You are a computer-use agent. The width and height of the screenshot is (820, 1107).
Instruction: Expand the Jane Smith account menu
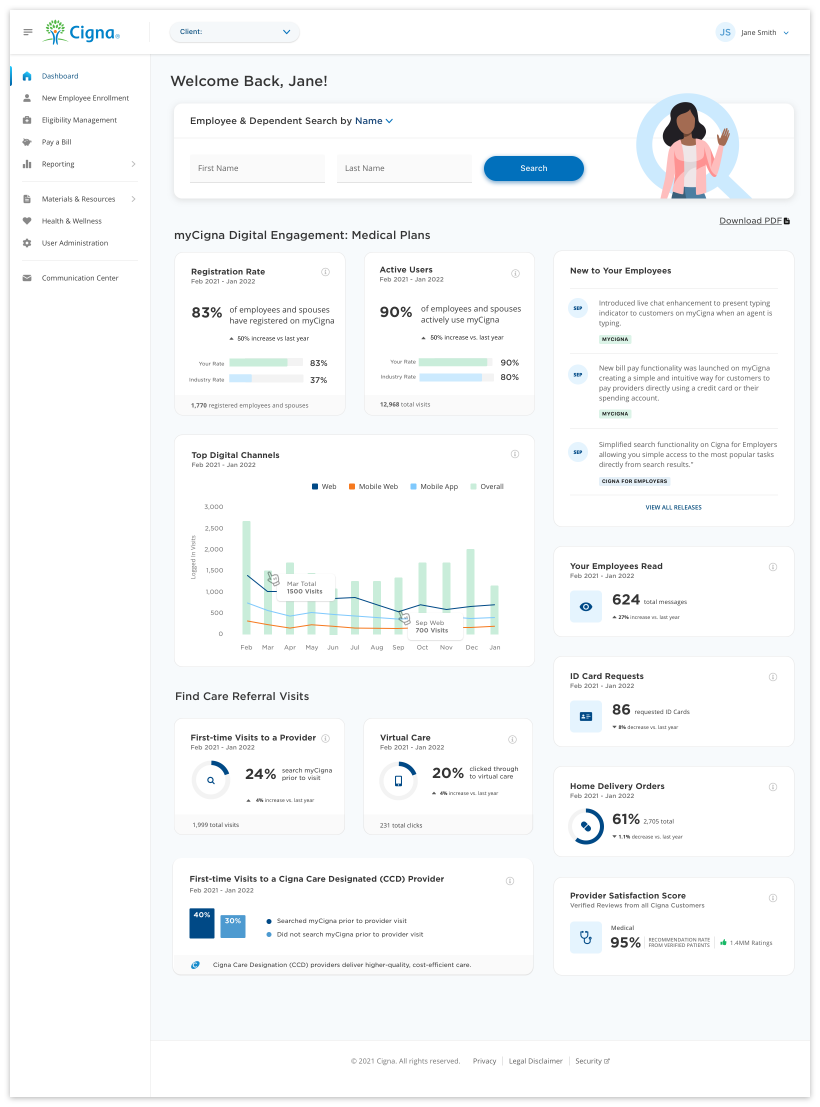point(786,32)
